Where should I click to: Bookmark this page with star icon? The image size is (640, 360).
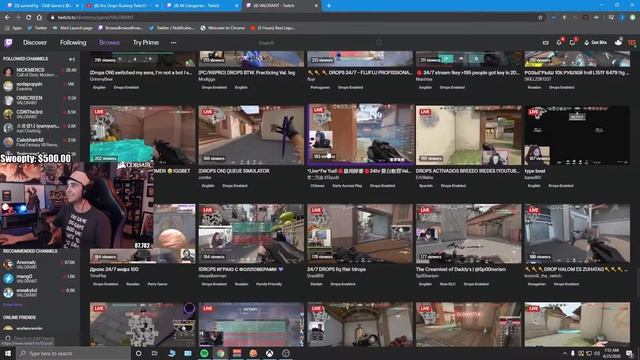click(x=540, y=18)
